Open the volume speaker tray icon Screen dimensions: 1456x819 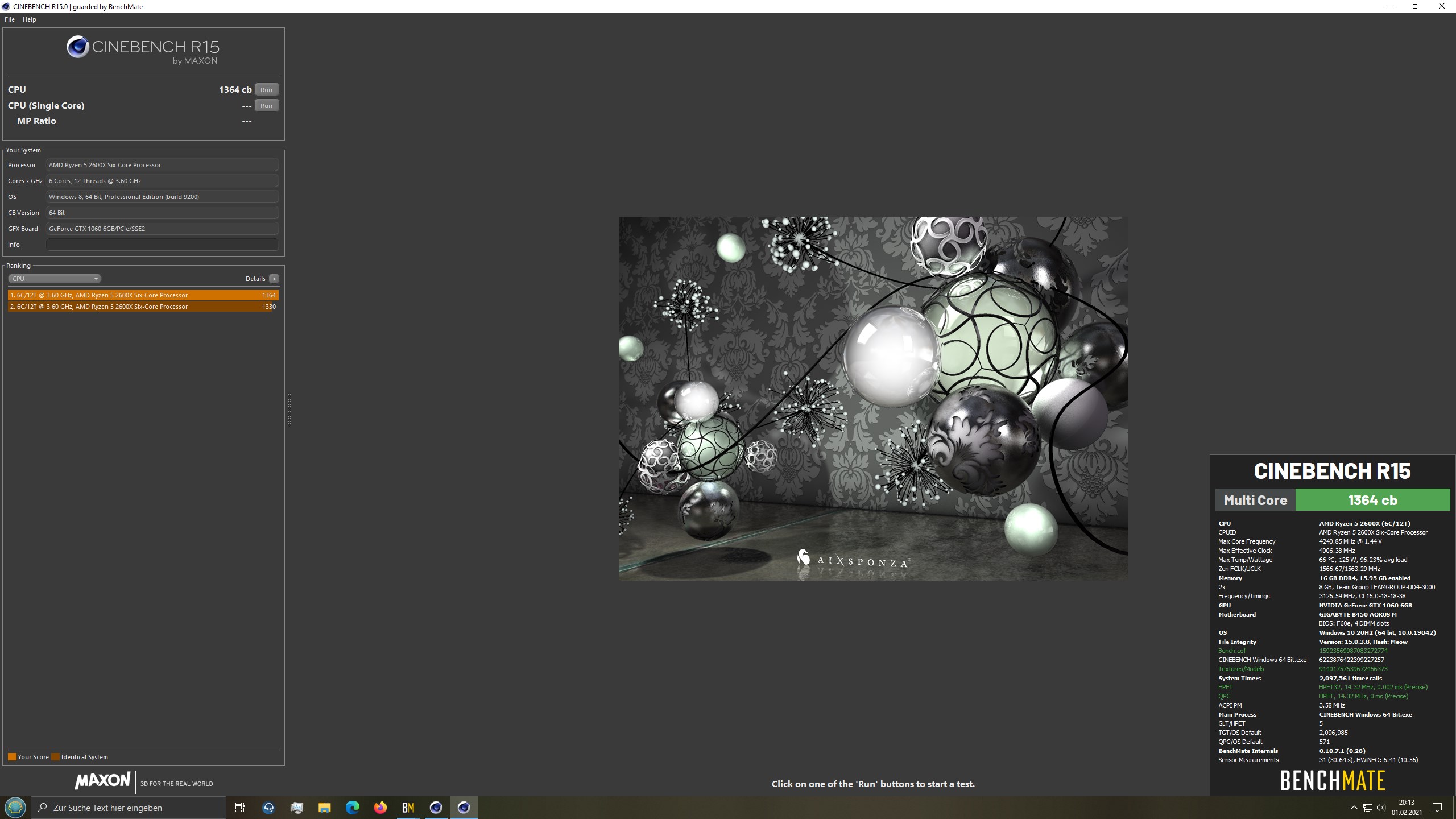click(1381, 808)
